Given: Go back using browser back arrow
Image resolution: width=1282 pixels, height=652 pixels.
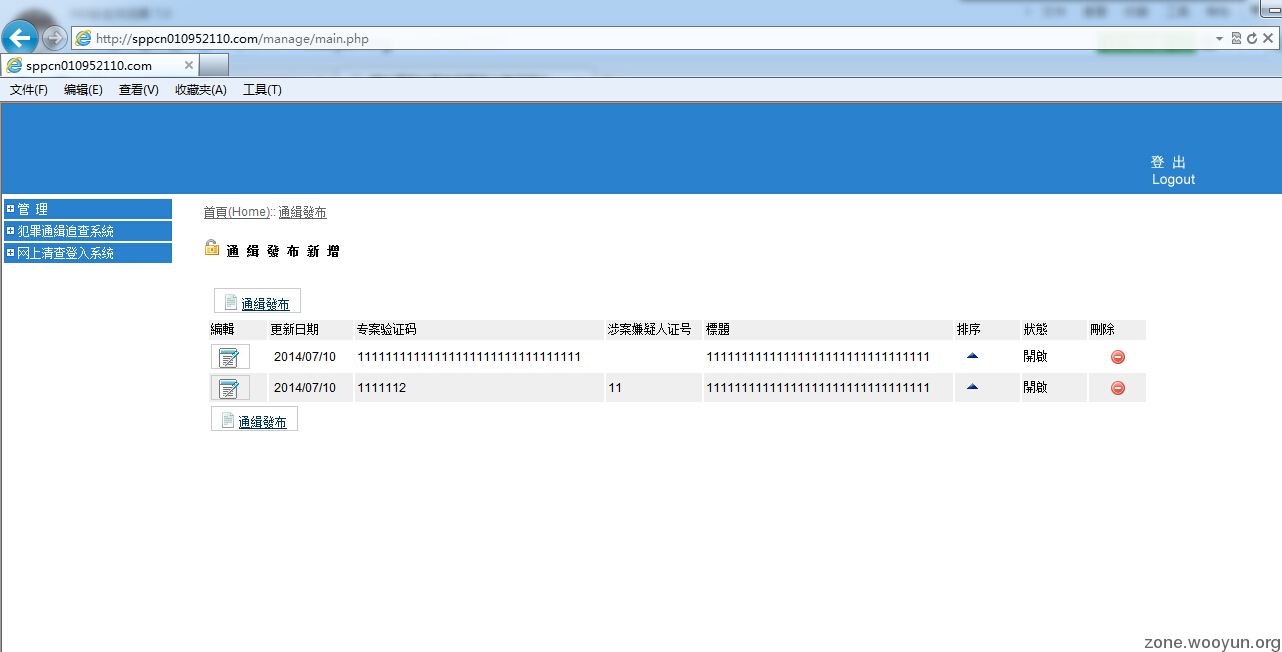Looking at the screenshot, I should 20,39.
